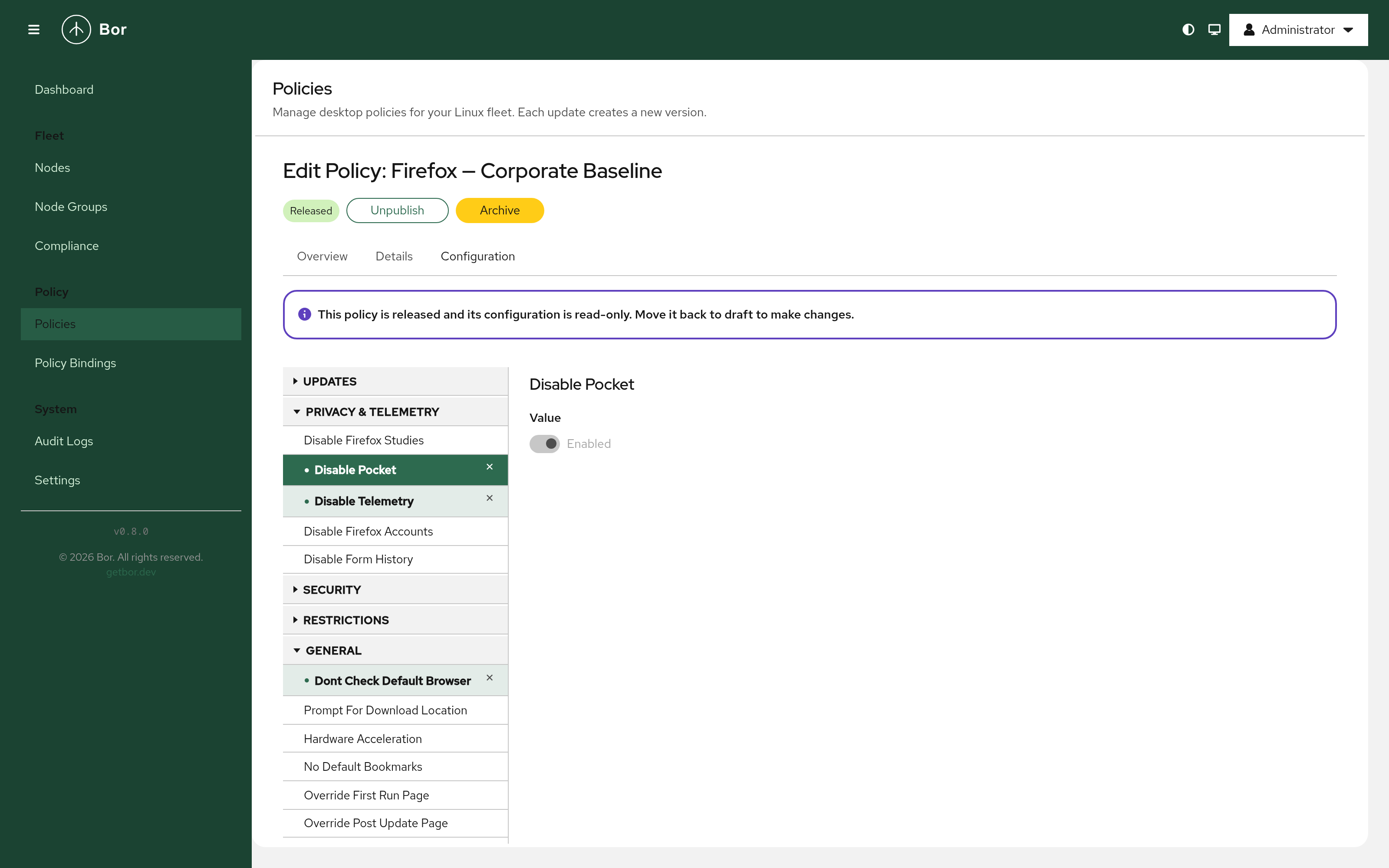Click the monitor display icon in header

1215,29
